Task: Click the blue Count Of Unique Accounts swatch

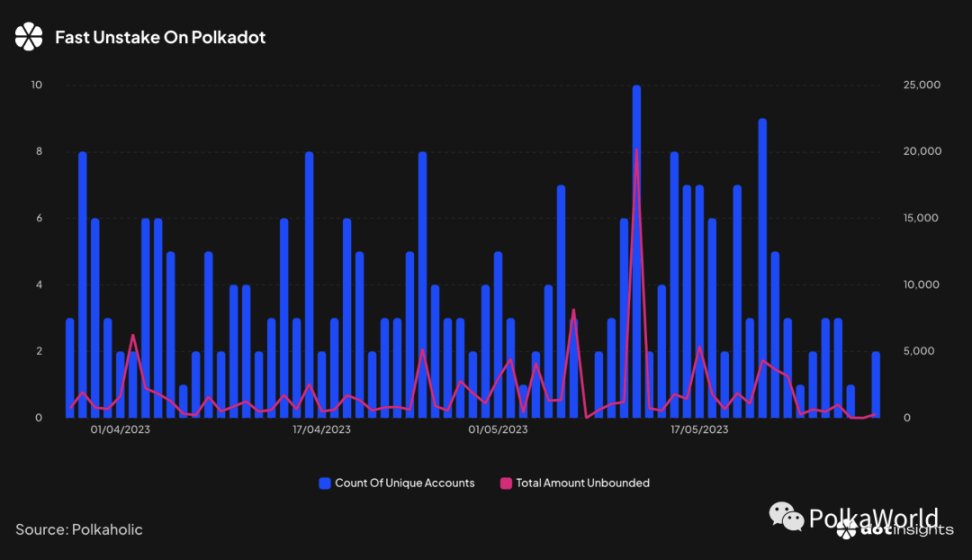Action: 325,483
